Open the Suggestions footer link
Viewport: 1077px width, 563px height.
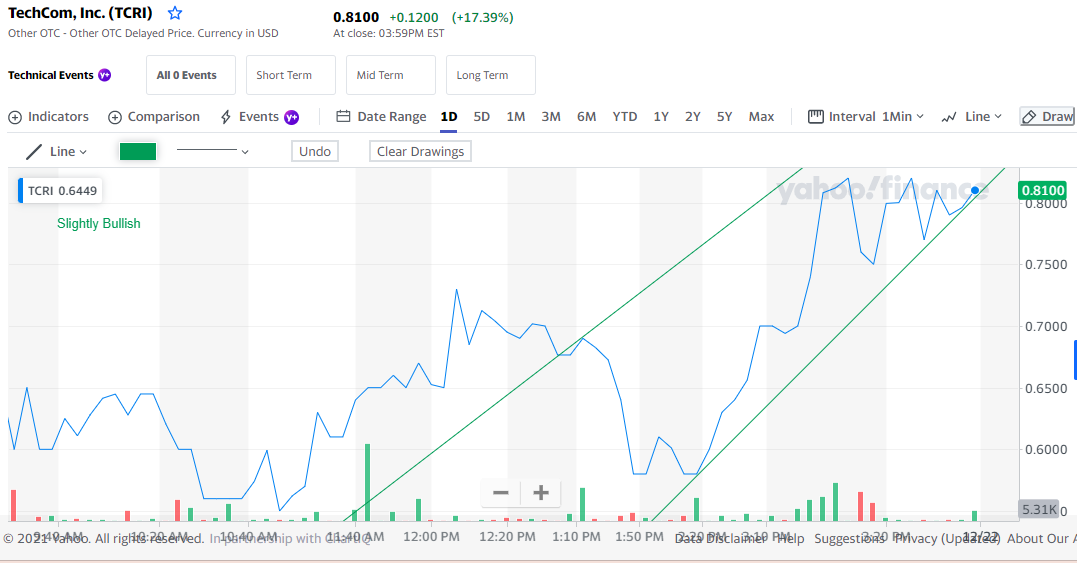pyautogui.click(x=850, y=539)
